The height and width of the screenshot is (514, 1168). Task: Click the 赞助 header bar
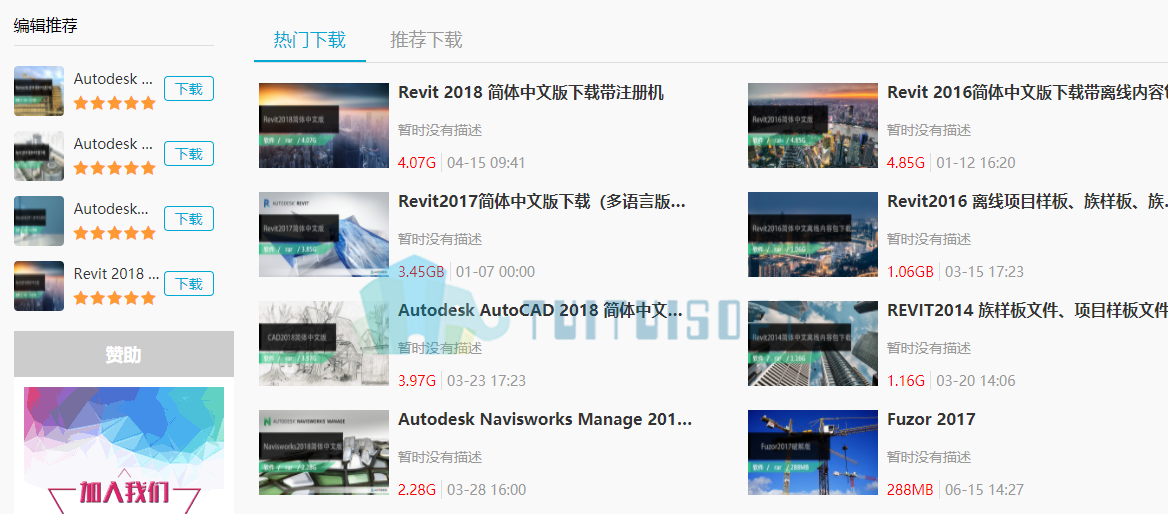[124, 355]
